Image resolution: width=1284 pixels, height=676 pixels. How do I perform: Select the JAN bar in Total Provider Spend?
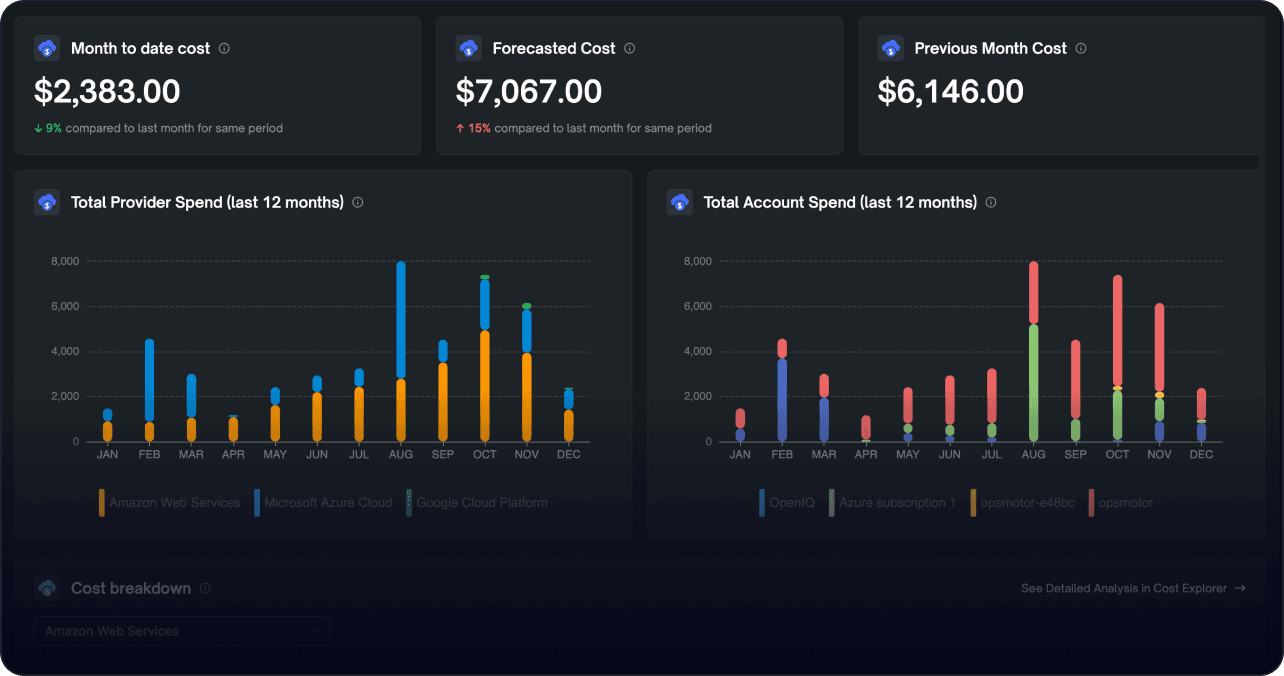(107, 425)
